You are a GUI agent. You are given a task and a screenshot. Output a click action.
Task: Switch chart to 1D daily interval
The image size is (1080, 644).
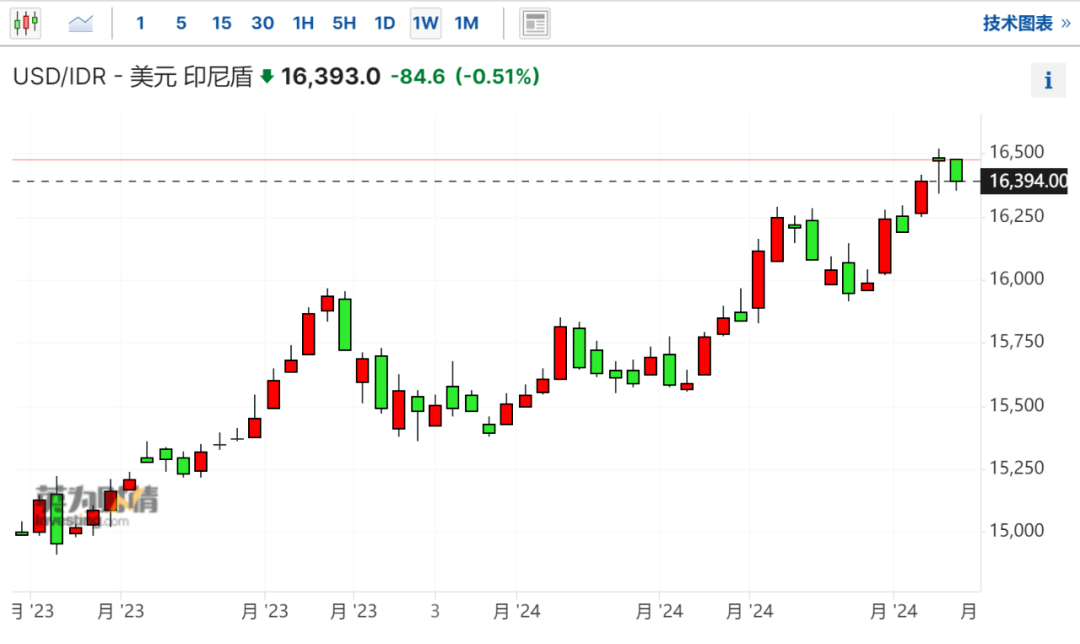point(384,22)
